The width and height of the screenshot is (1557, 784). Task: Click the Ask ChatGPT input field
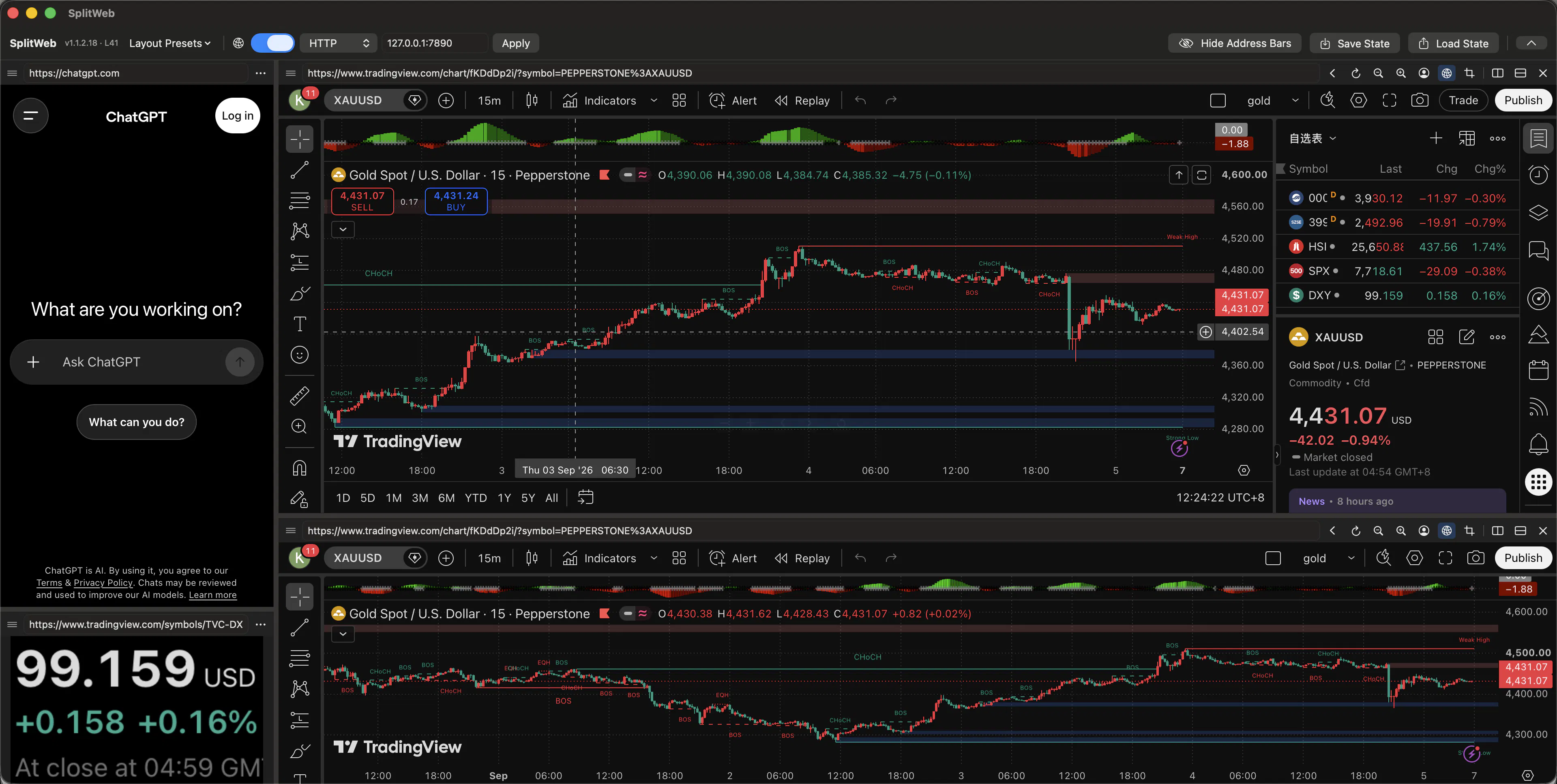tap(137, 362)
